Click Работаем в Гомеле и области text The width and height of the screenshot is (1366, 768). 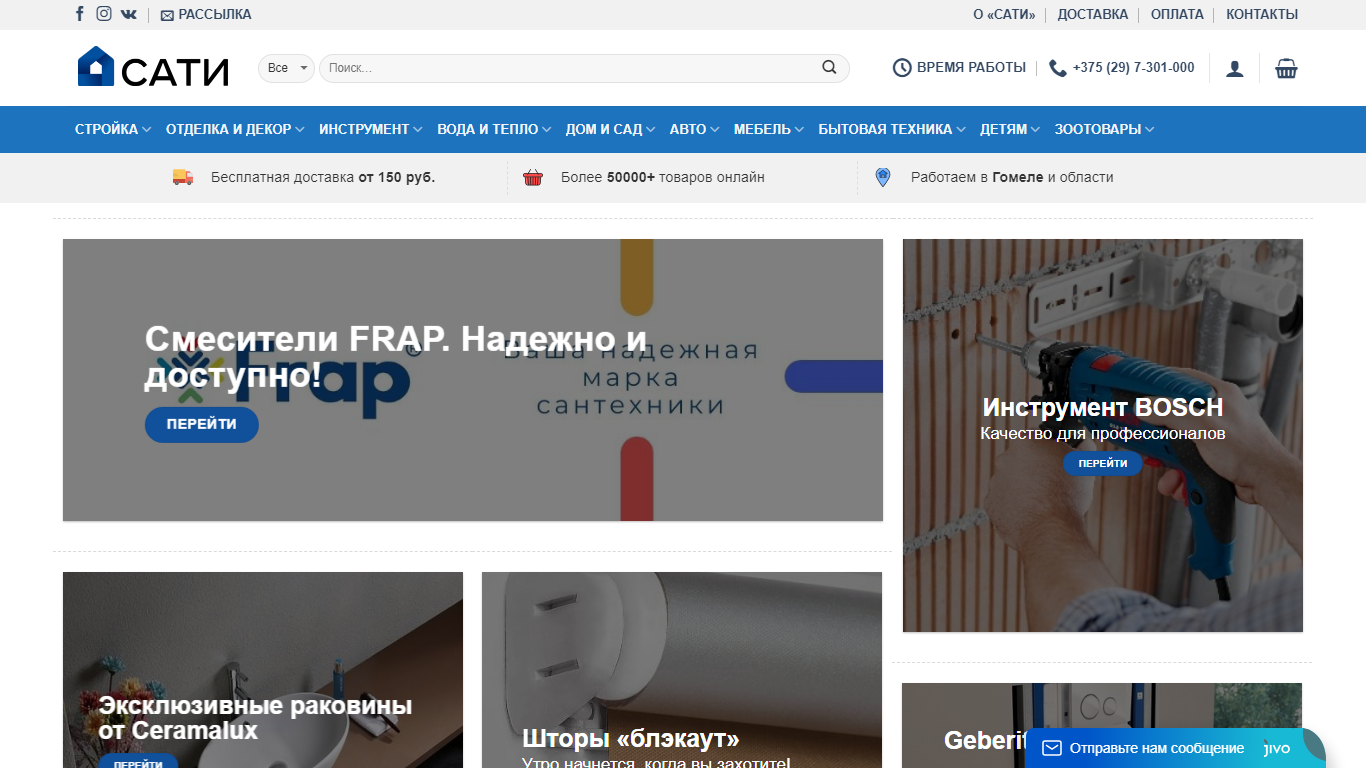1012,177
